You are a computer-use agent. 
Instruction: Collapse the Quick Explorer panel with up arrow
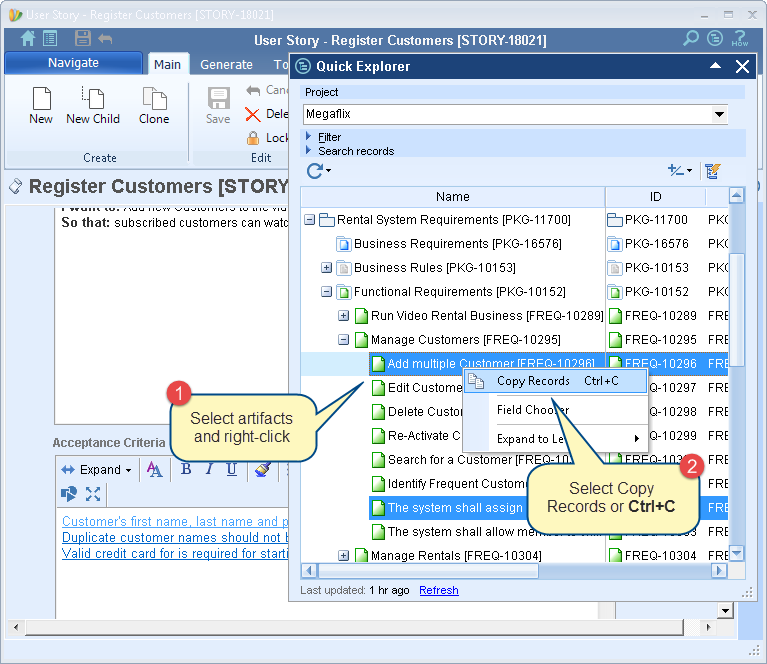tap(715, 66)
